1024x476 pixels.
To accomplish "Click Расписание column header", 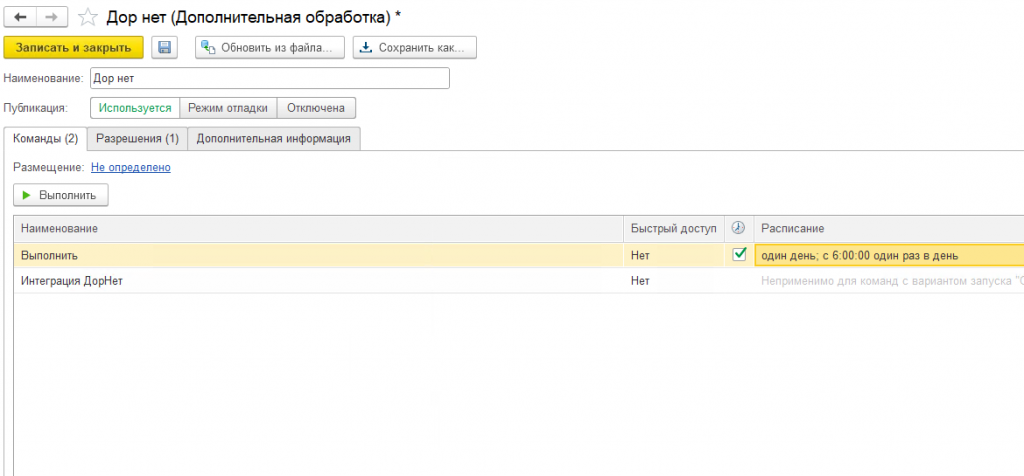I will tap(889, 229).
